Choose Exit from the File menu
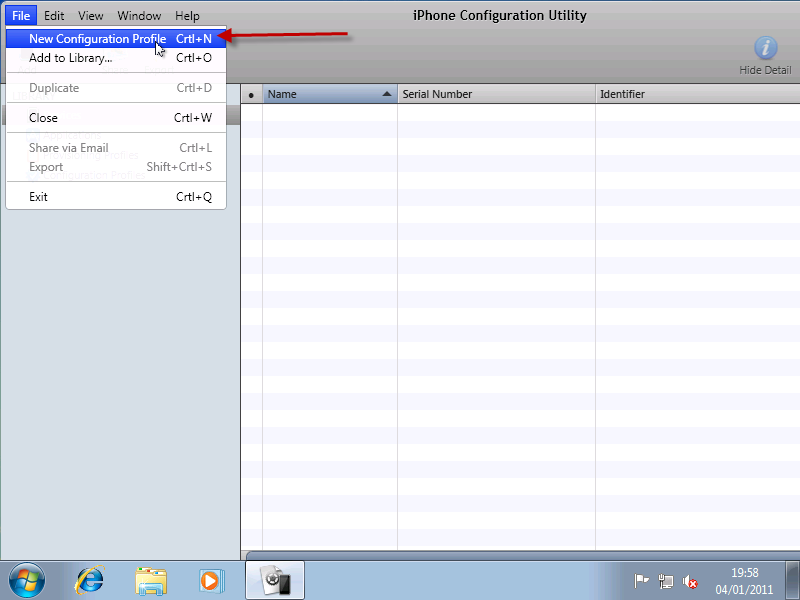 tap(38, 197)
